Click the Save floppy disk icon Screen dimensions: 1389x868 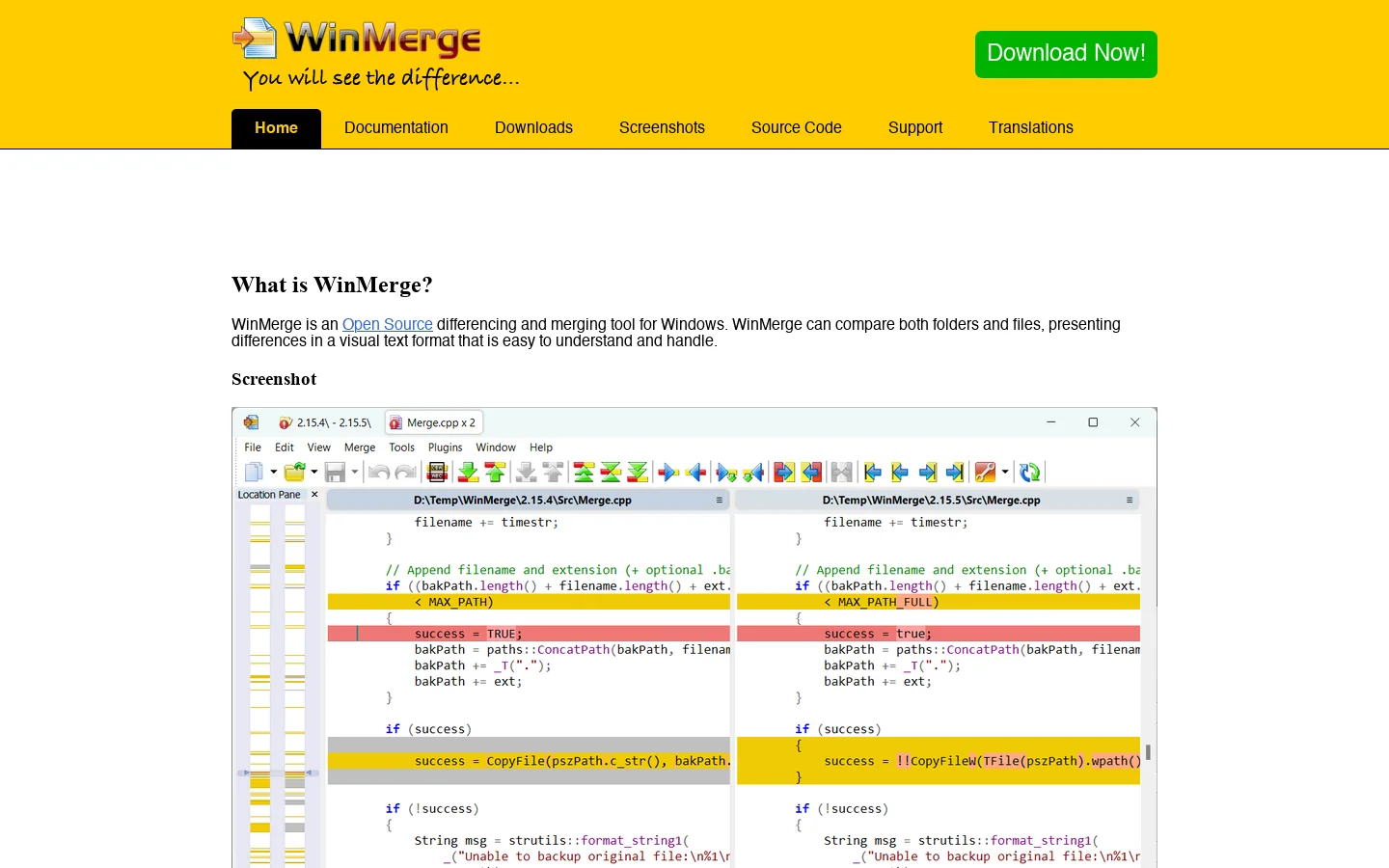tap(335, 472)
